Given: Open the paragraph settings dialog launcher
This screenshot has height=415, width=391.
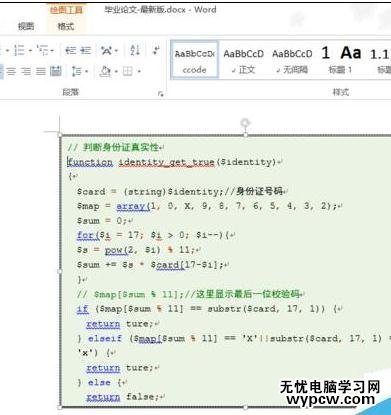Looking at the screenshot, I should click(x=161, y=94).
